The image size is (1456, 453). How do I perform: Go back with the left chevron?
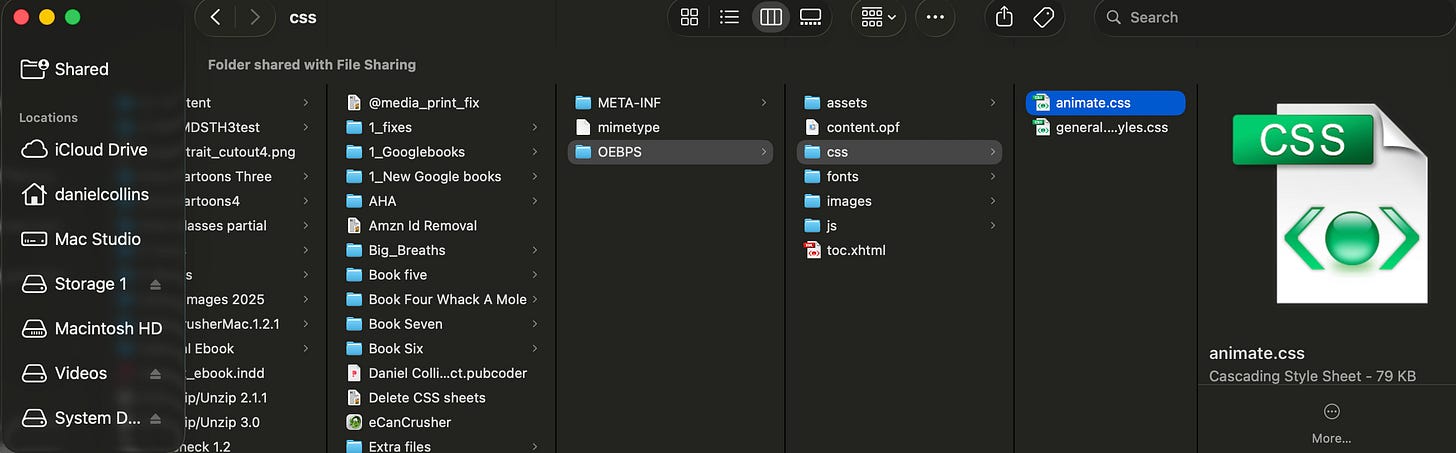(x=216, y=17)
